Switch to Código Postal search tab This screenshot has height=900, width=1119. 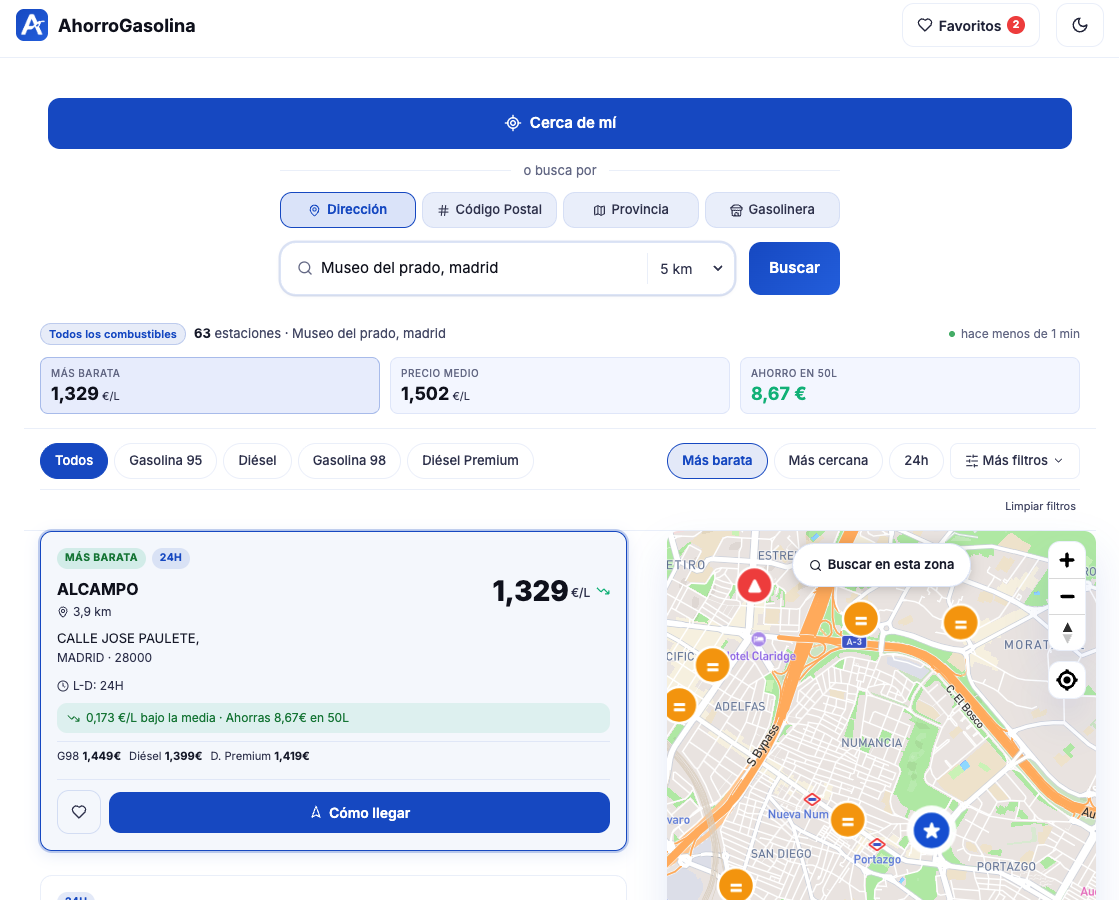[490, 210]
